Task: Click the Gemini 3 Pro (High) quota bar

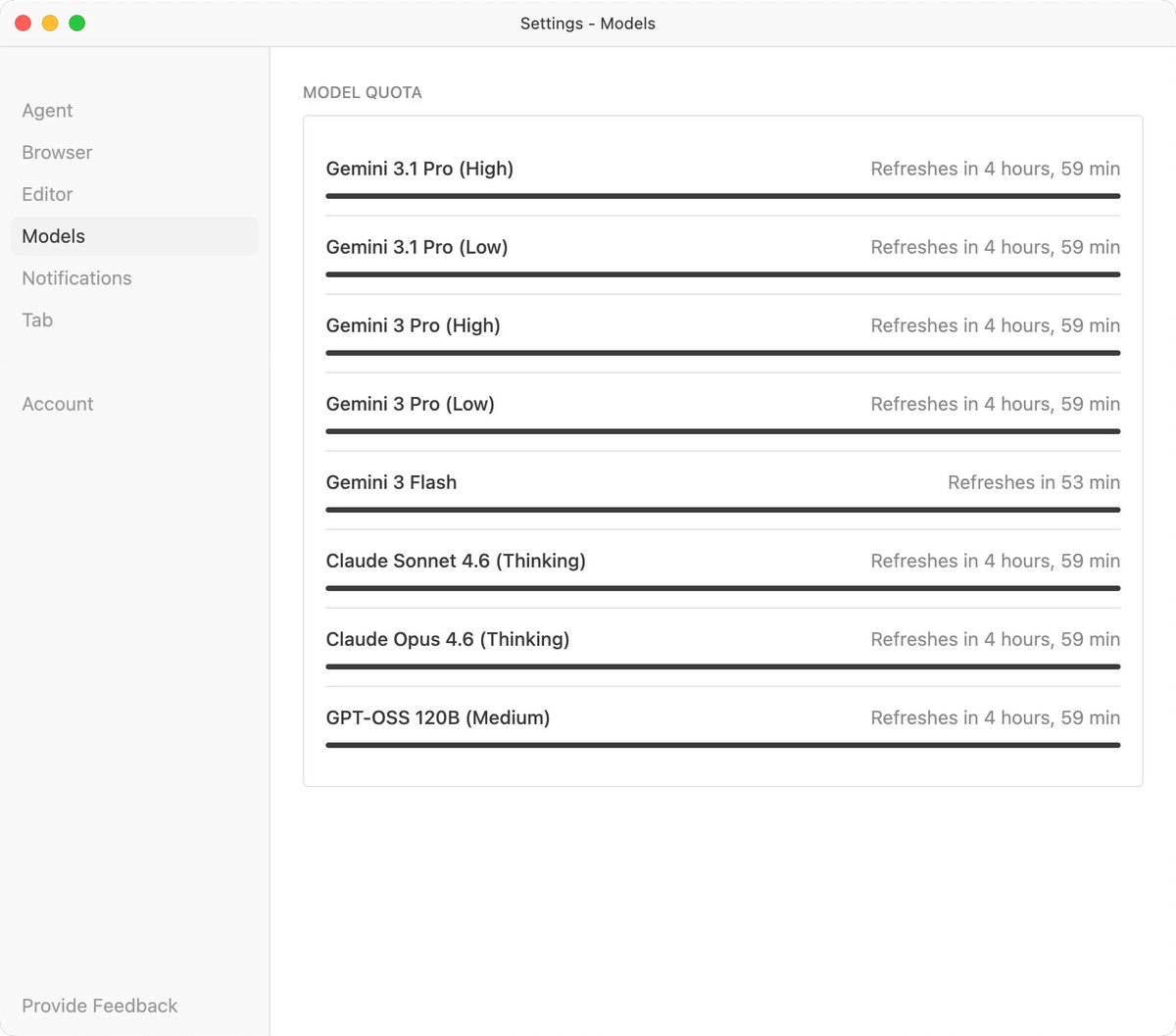Action: (723, 353)
